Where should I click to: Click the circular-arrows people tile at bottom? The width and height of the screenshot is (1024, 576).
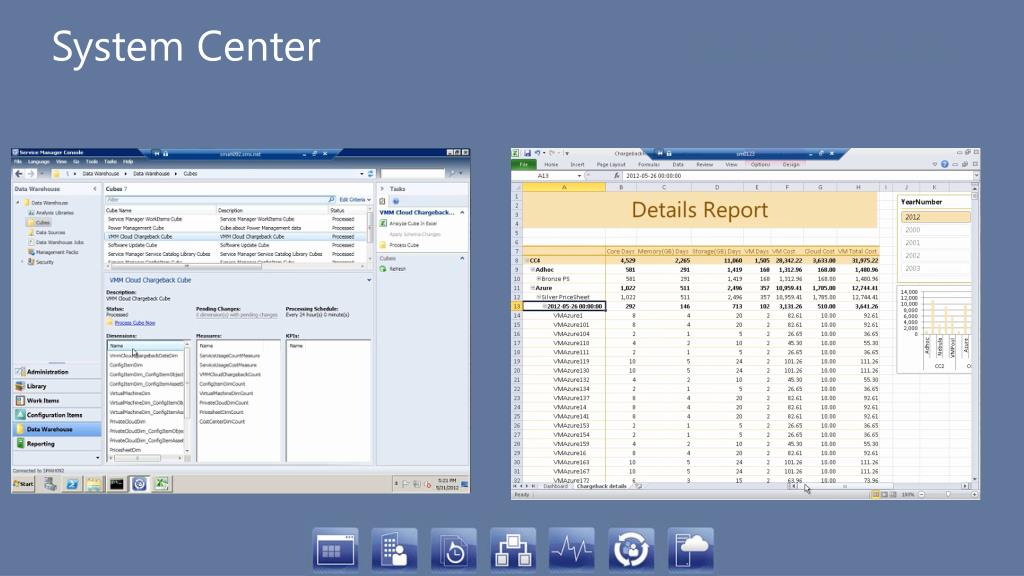point(631,549)
